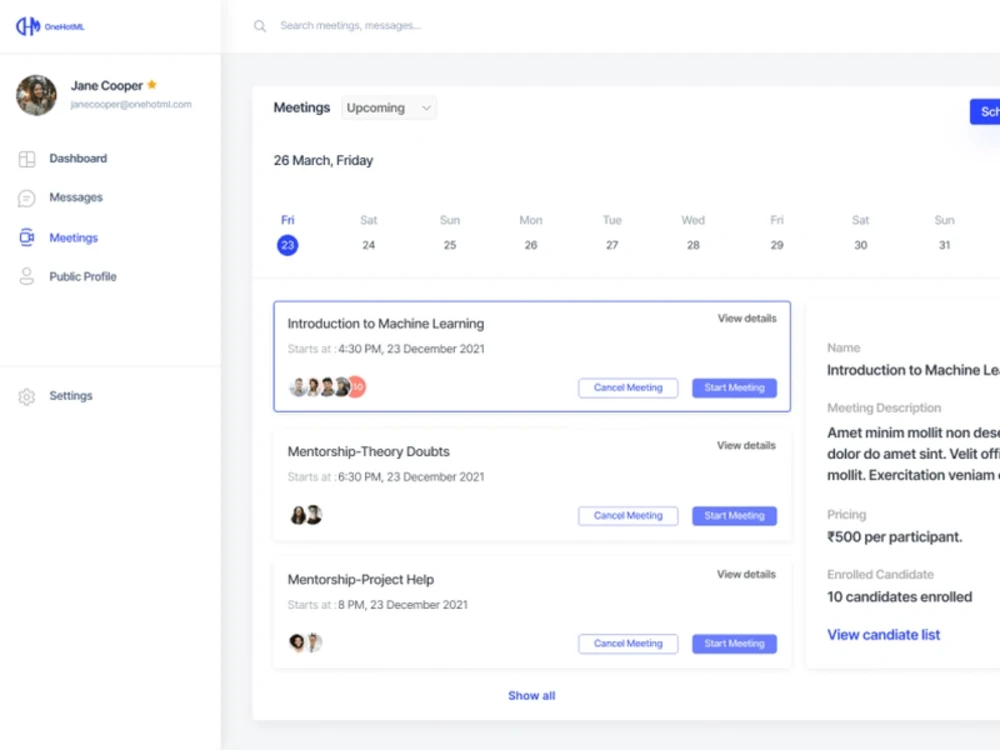
Task: Click the 10 candidates enrolled text
Action: tap(899, 597)
